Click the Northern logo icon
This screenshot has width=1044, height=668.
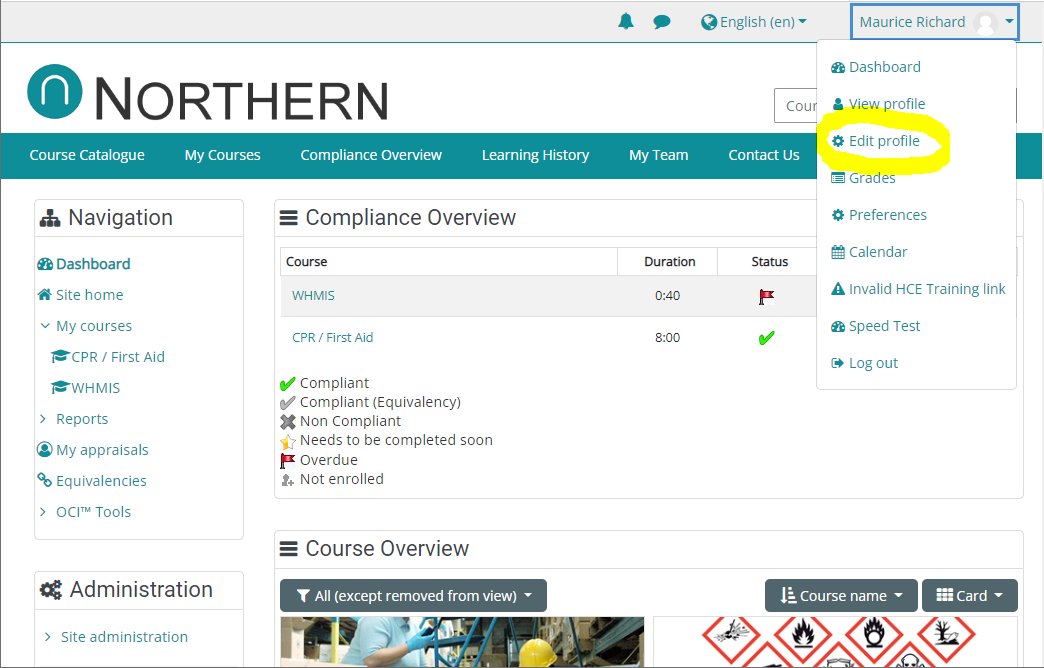[x=55, y=92]
